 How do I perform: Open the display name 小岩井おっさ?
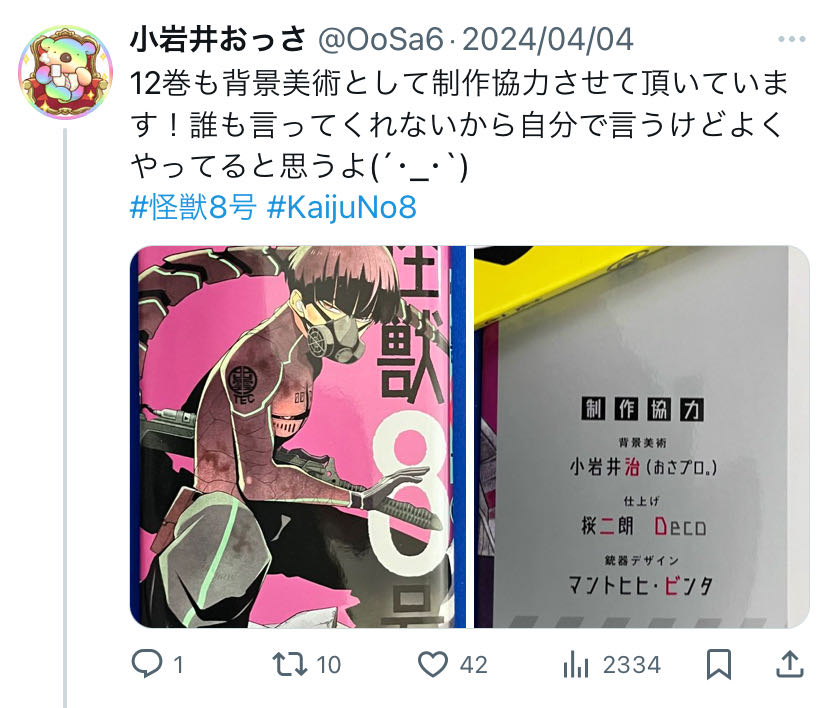coord(218,40)
